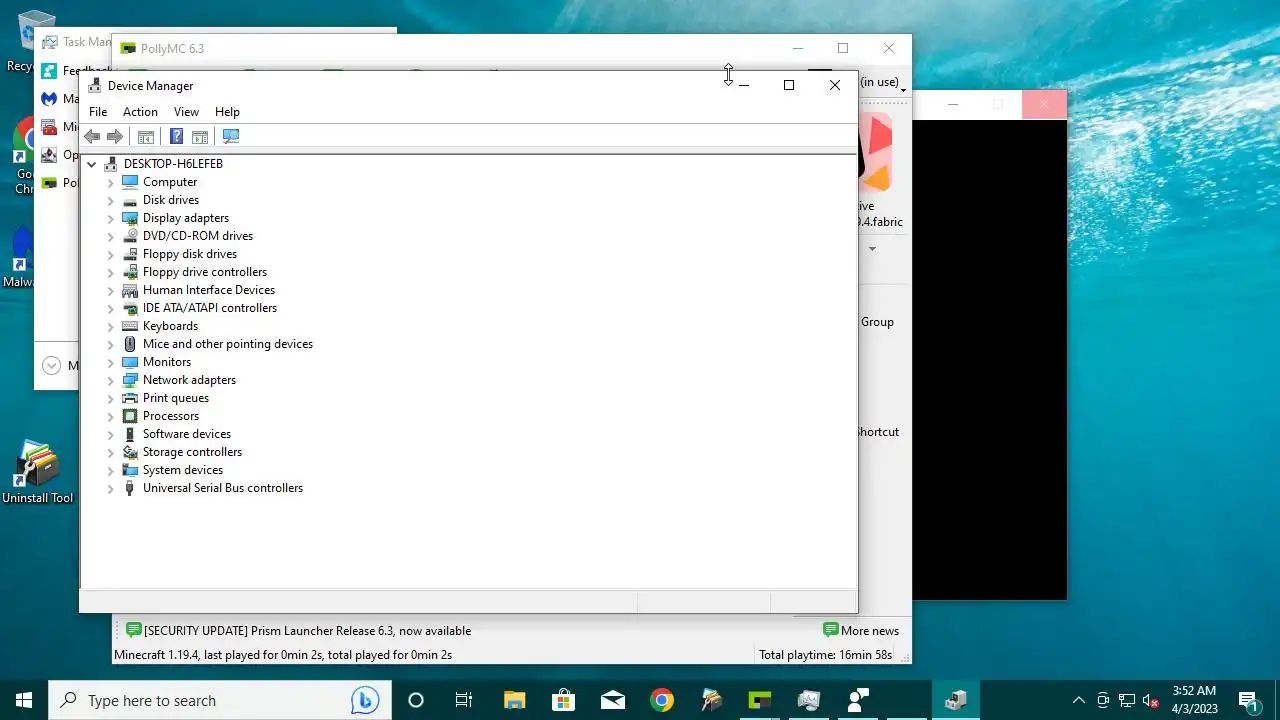Open Microsoft Store from the taskbar
This screenshot has width=1280, height=720.
click(x=563, y=700)
